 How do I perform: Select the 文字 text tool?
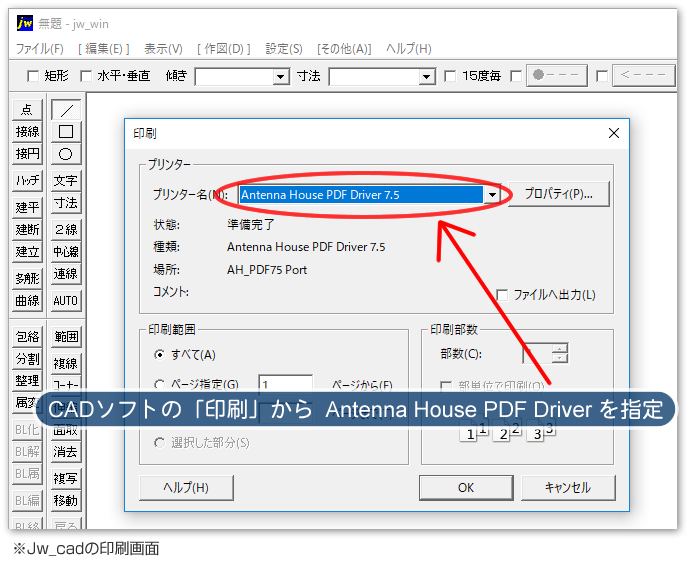coord(66,180)
